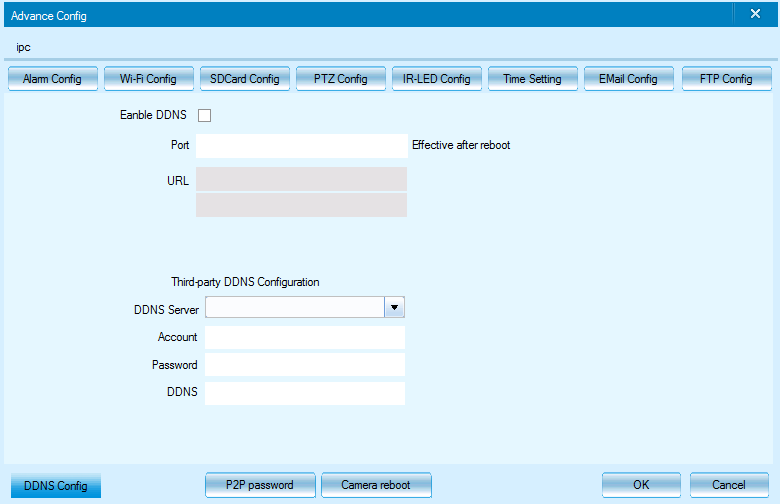The height and width of the screenshot is (504, 780).
Task: Click the P2P password button
Action: 260,485
